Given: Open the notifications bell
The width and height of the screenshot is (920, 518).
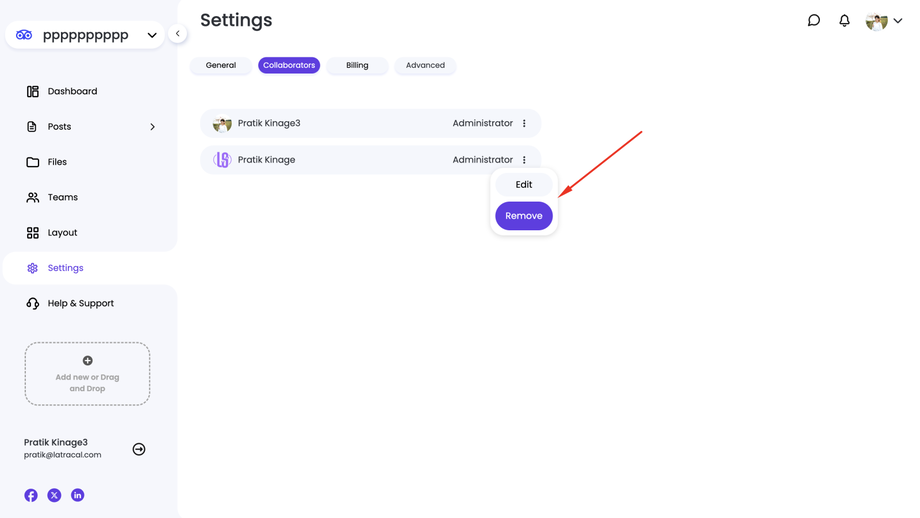Looking at the screenshot, I should (844, 20).
